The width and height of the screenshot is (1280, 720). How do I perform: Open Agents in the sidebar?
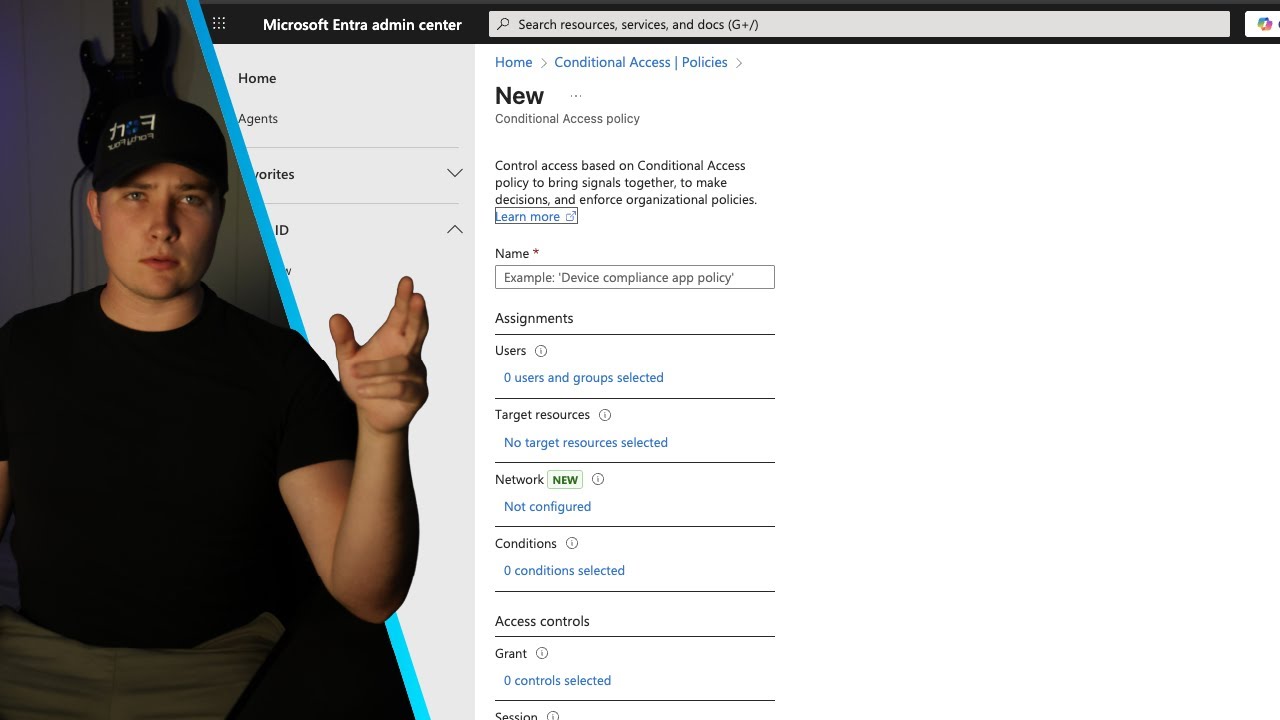[258, 118]
